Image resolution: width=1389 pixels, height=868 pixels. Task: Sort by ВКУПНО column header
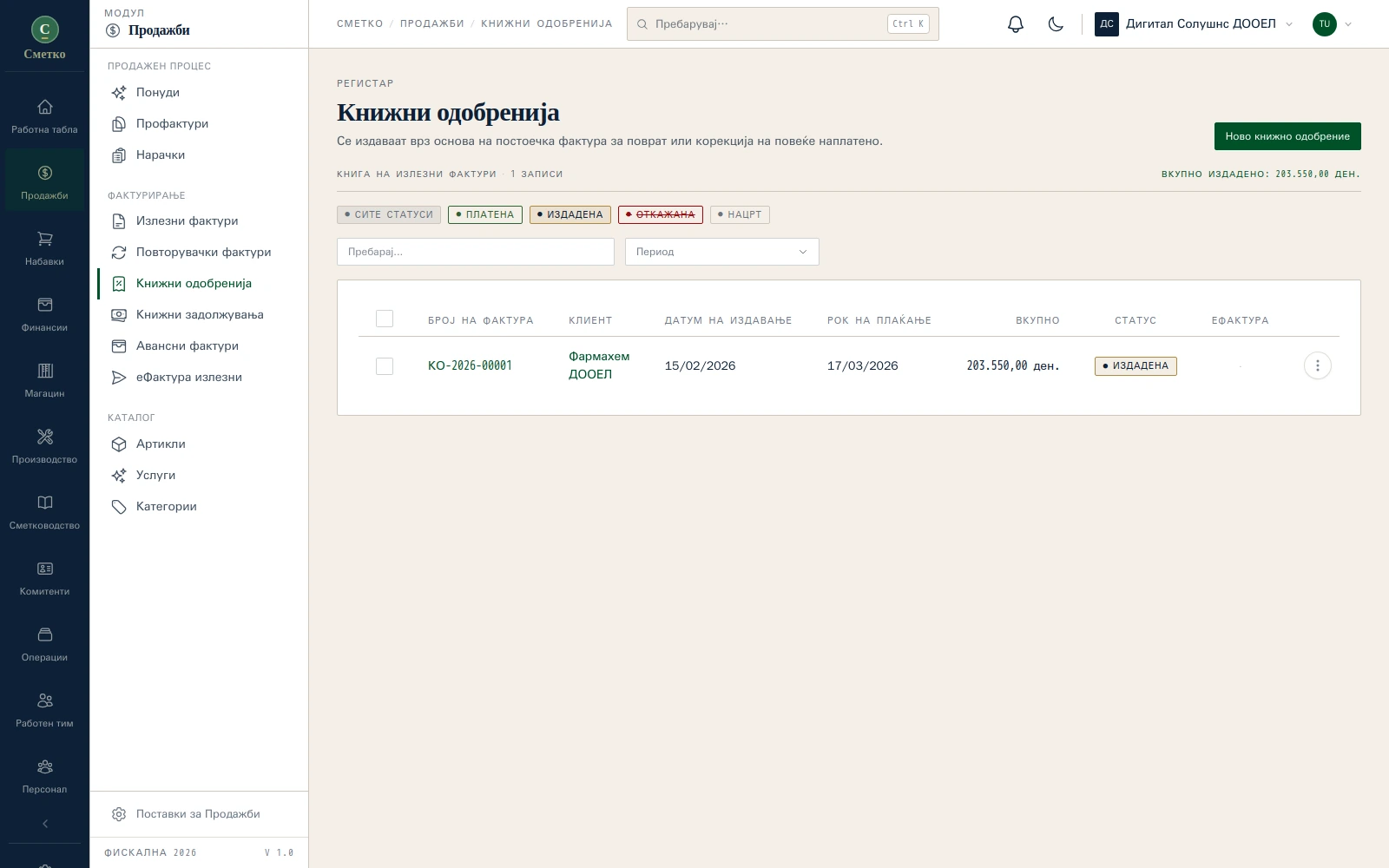(1037, 320)
